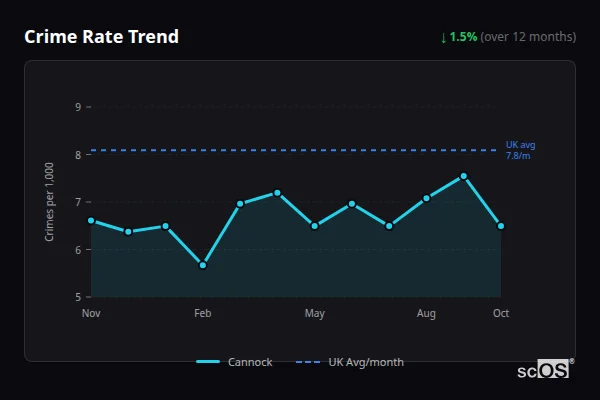Select the November data point on the Cannock line
Viewport: 600px width, 400px height.
coord(91,220)
